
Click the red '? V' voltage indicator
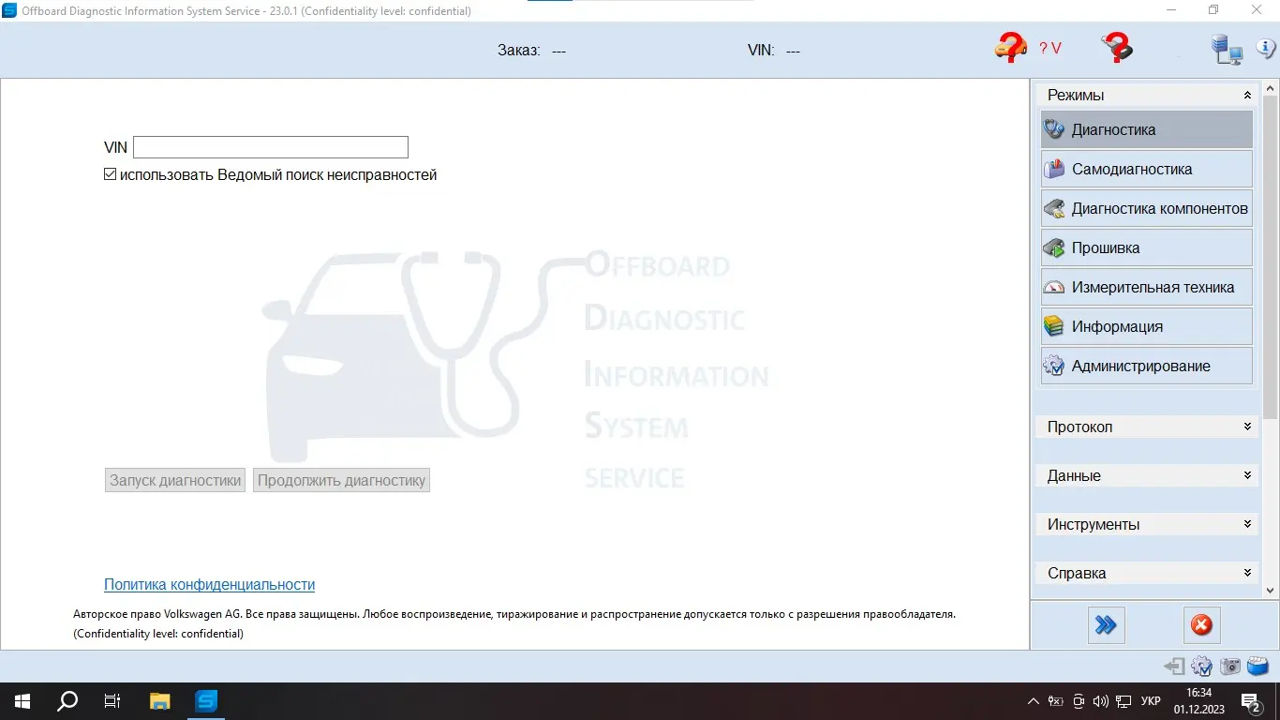pyautogui.click(x=1050, y=48)
